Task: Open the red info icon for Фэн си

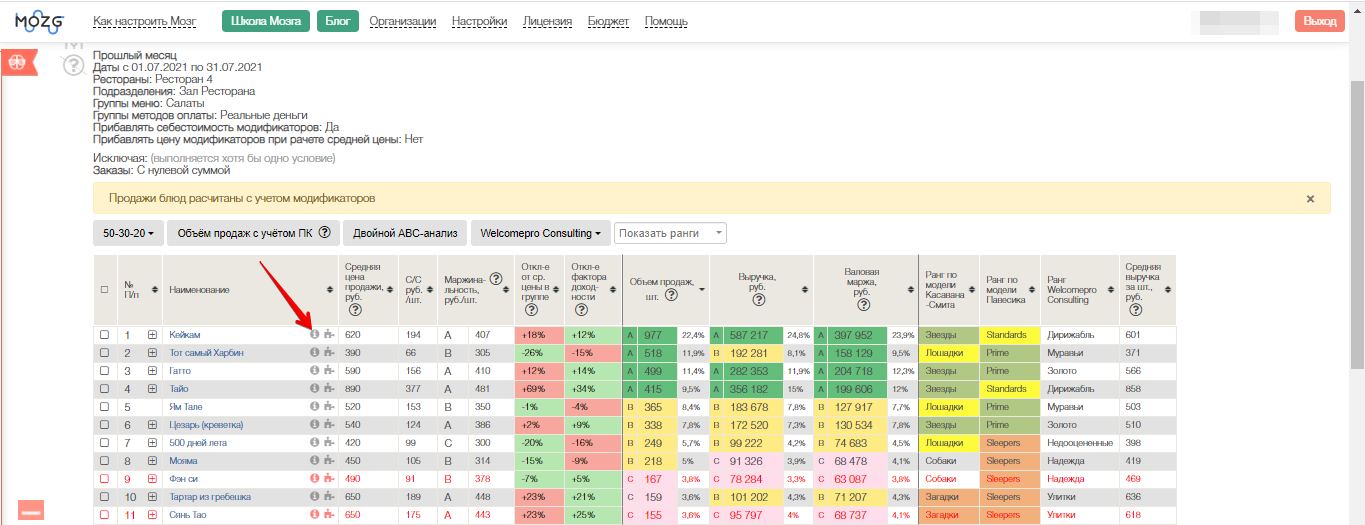Action: tap(314, 479)
